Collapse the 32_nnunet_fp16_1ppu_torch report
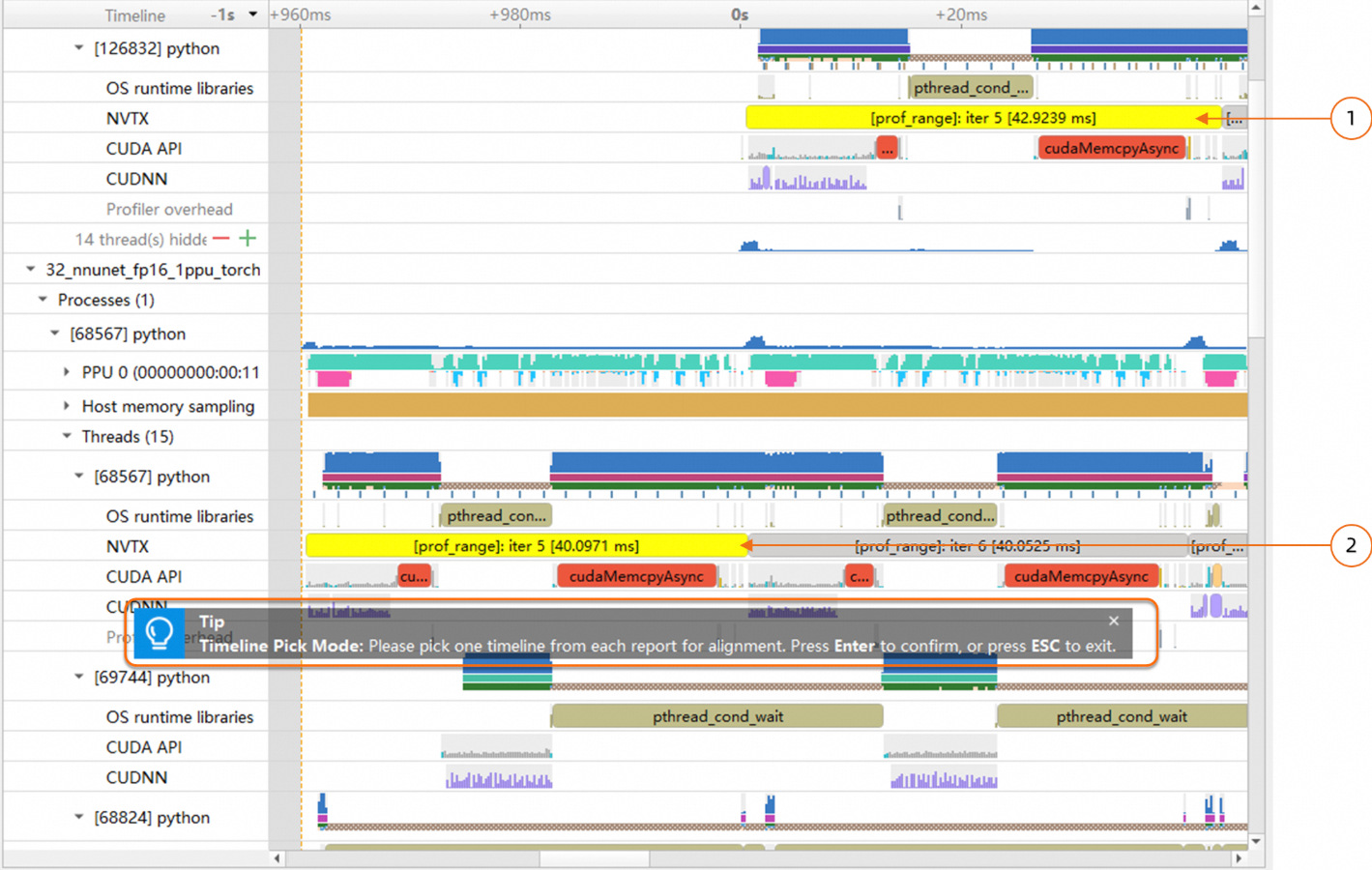Screen dimensions: 1372x870 click(x=31, y=269)
